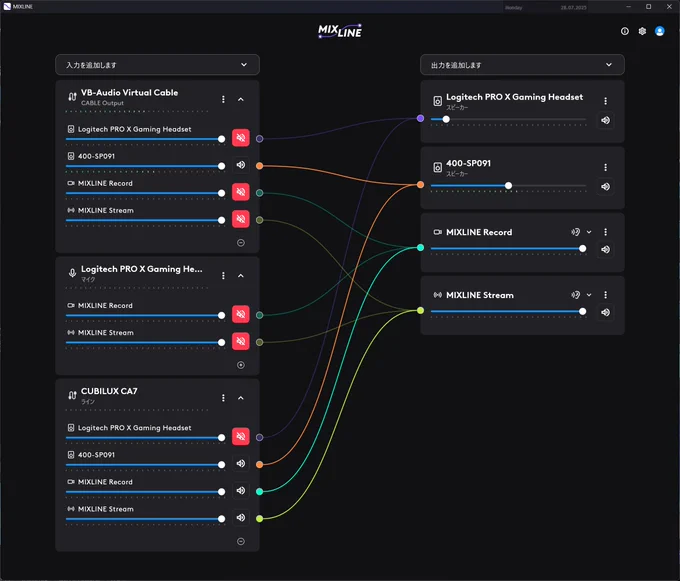
Task: Click orange connection node of VB-Audio 400-SP091 route
Action: click(259, 166)
